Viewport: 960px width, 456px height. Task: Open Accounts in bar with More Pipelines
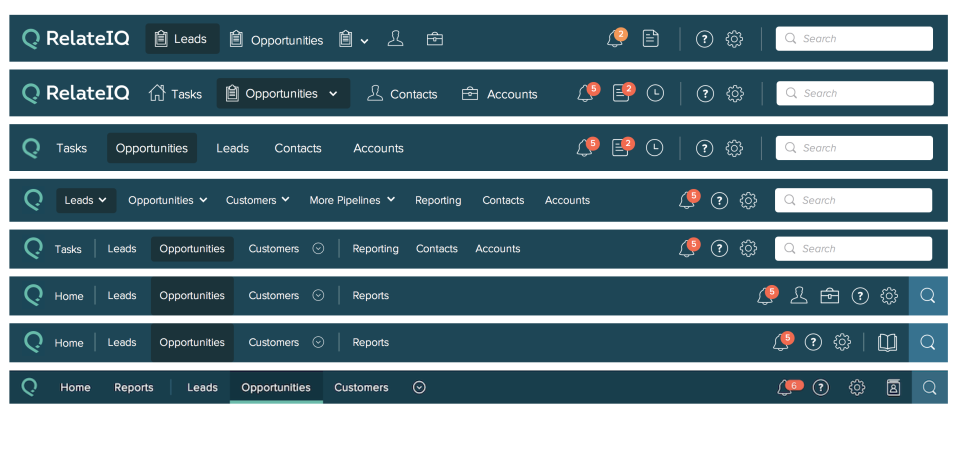click(568, 200)
